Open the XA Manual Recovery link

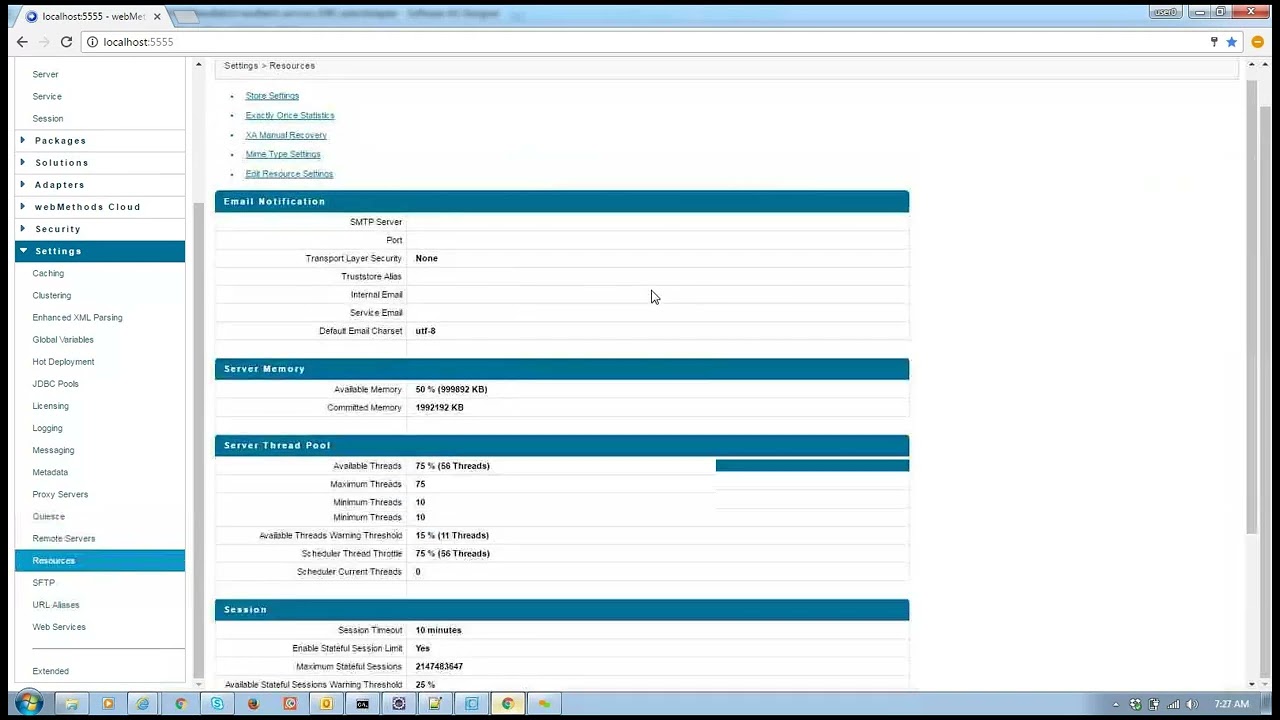click(x=286, y=135)
